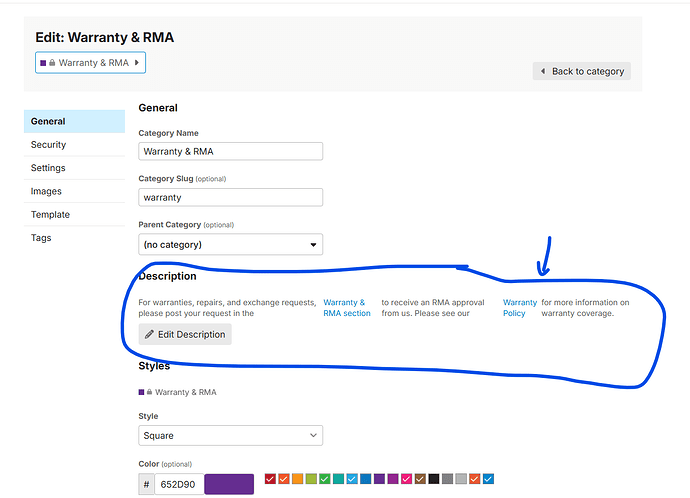Open the Style dropdown showing Square
Image resolution: width=690 pixels, height=498 pixels.
click(x=231, y=436)
